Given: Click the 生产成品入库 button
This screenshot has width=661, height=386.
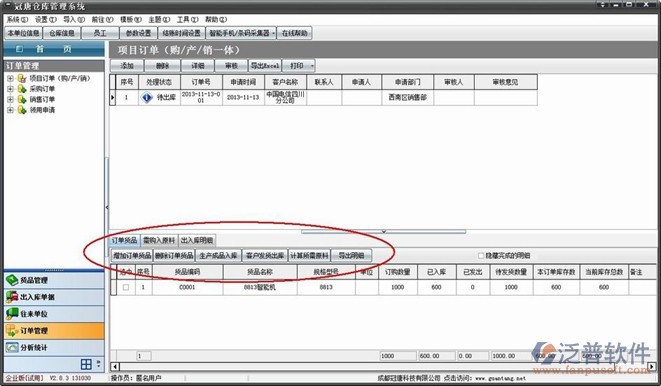Looking at the screenshot, I should tap(218, 255).
